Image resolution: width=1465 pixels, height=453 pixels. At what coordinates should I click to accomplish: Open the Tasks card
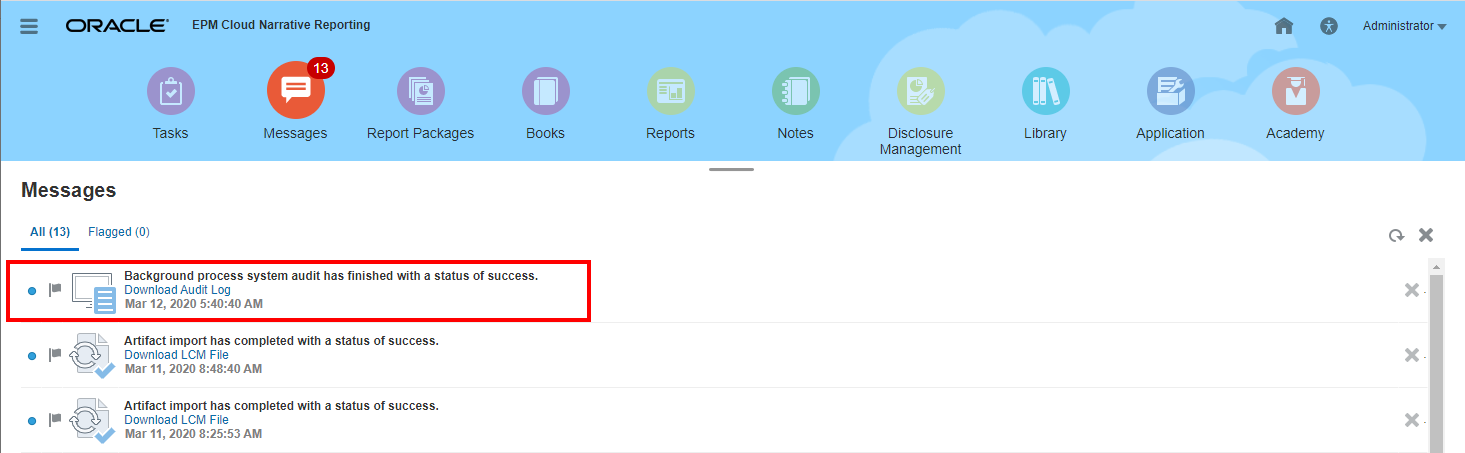[x=170, y=103]
